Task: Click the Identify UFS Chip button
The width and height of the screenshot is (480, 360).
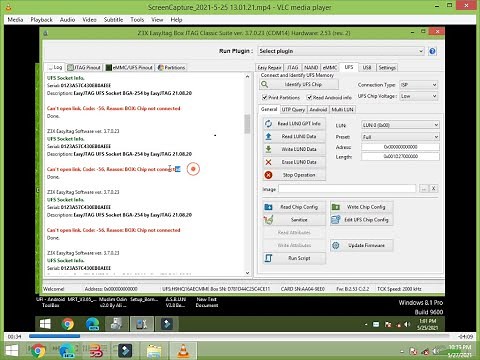Action: 299,85
